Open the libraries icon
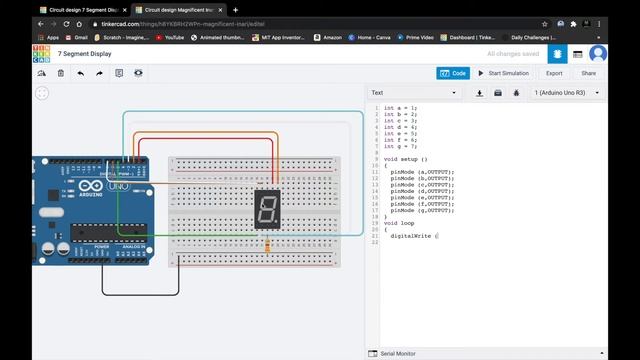This screenshot has height=360, width=640. tap(498, 93)
